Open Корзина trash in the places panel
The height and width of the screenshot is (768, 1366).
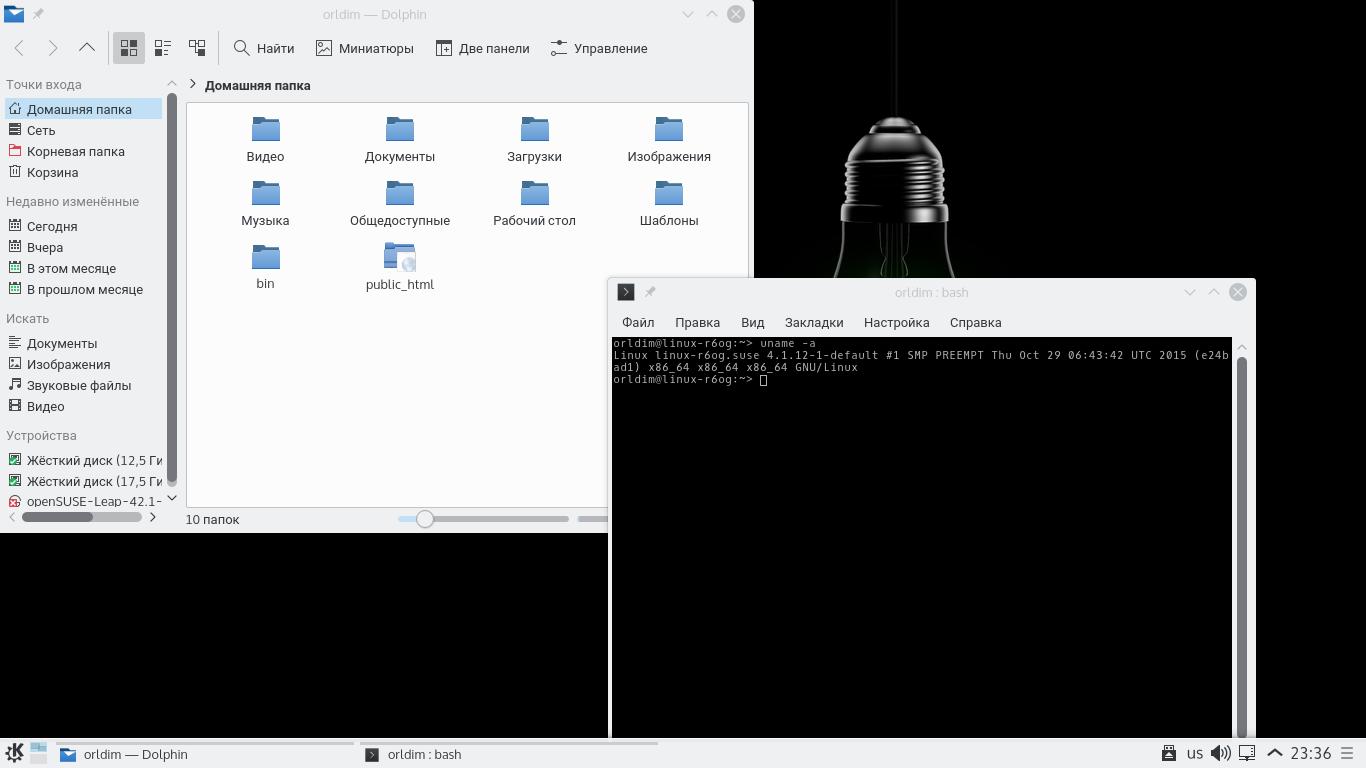tap(83, 172)
